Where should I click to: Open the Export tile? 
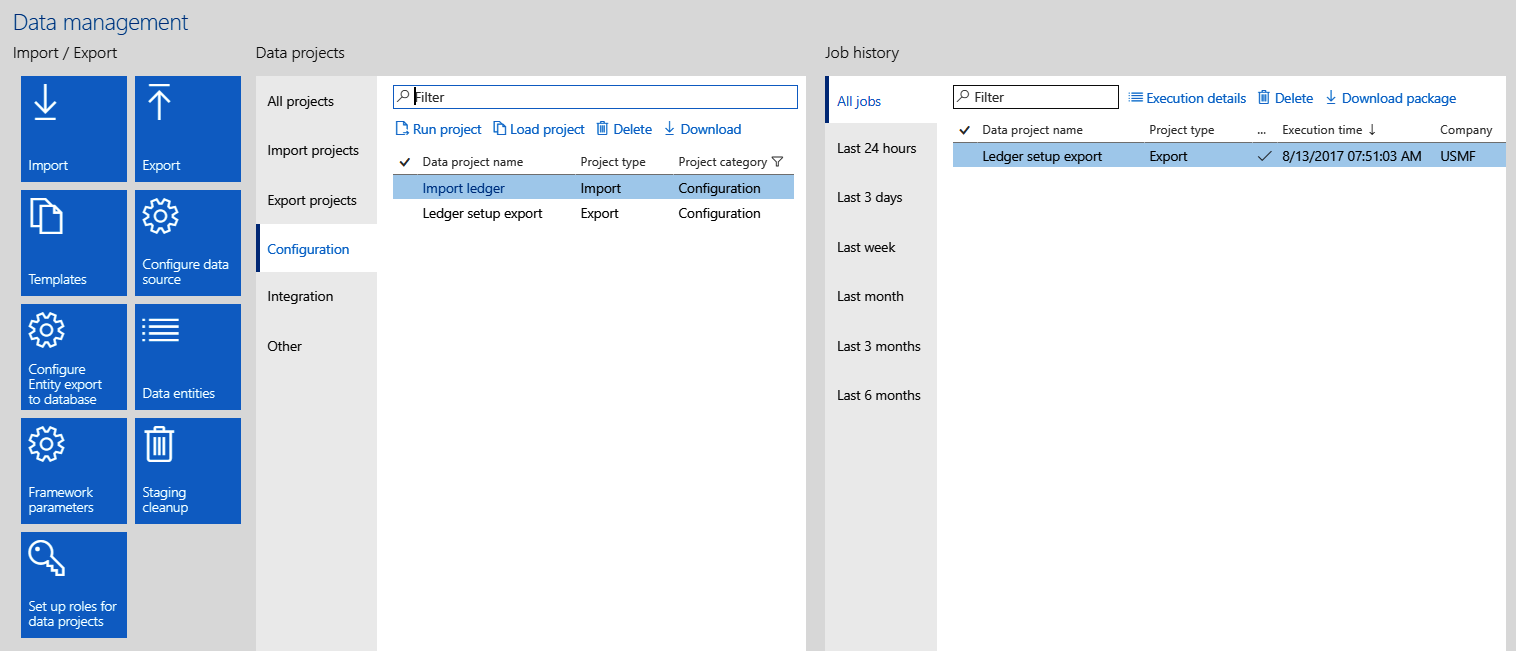point(188,129)
